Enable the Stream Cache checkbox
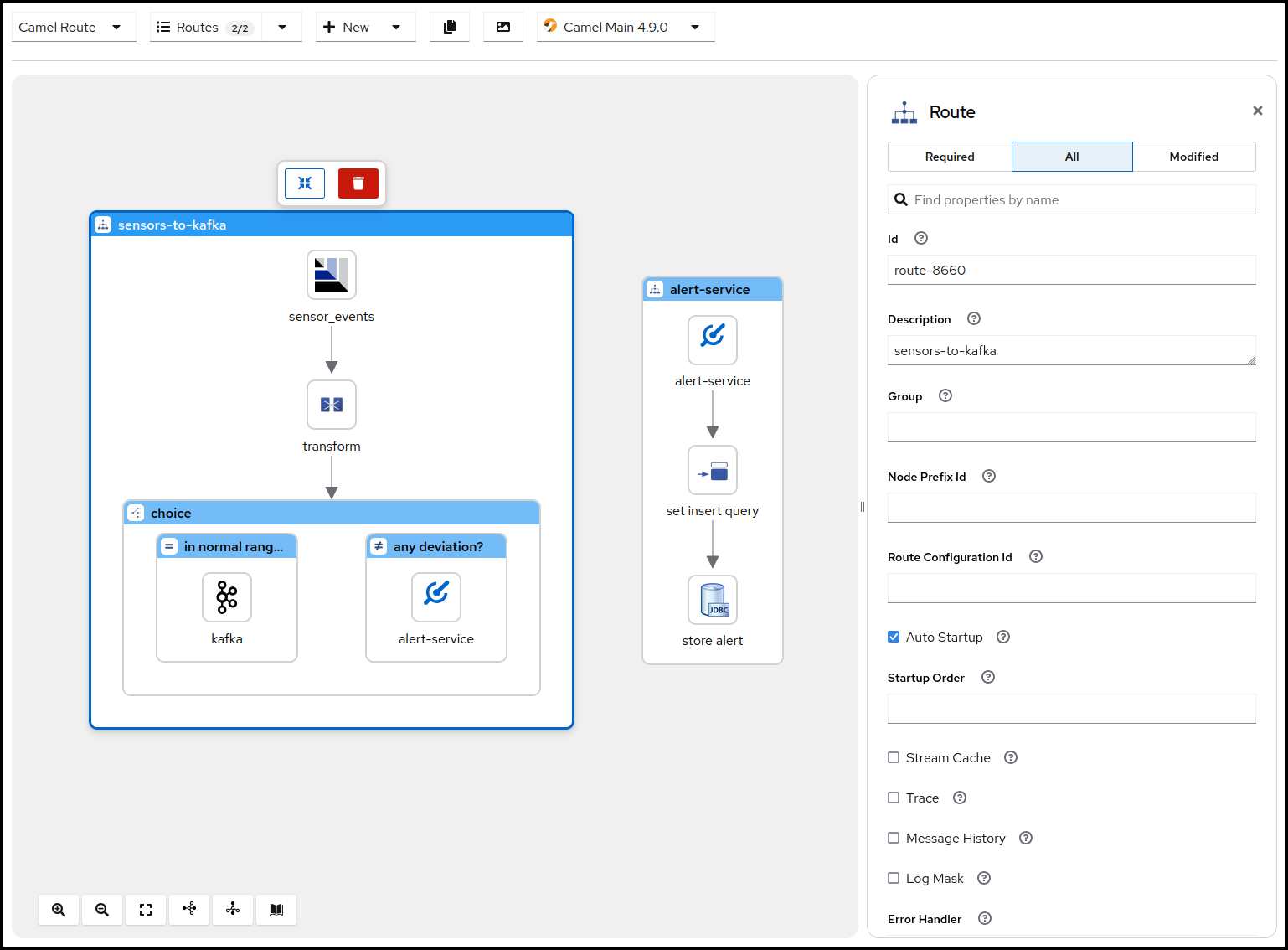Image resolution: width=1288 pixels, height=950 pixels. (894, 757)
